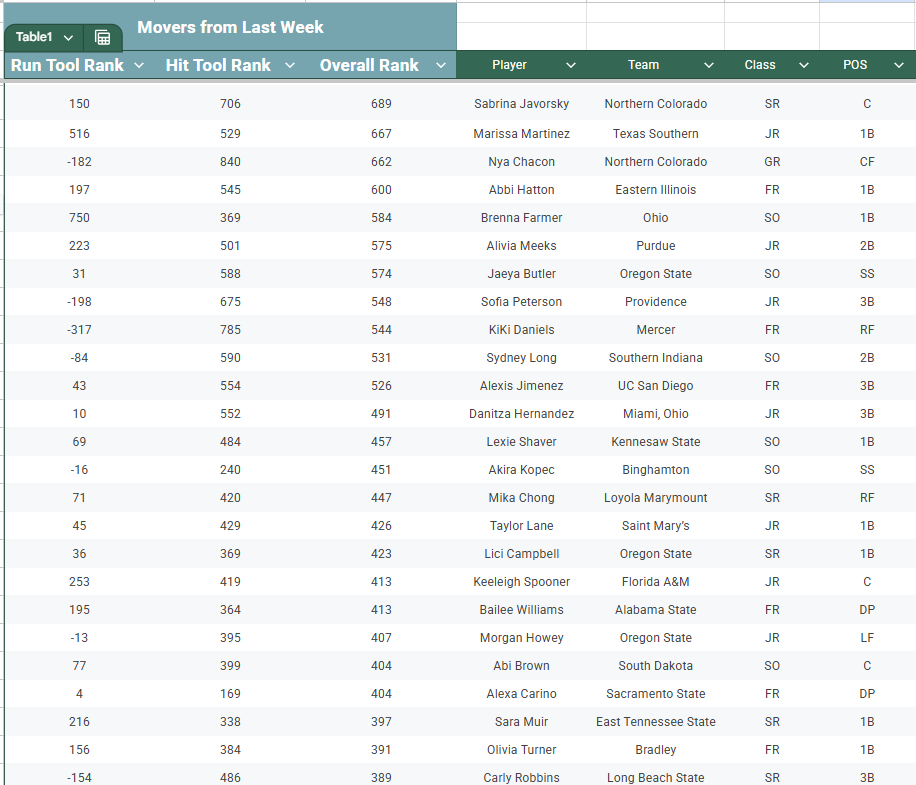Open Run Tool Rank column filter dropdown
Screen dimensions: 916x785
coord(139,65)
